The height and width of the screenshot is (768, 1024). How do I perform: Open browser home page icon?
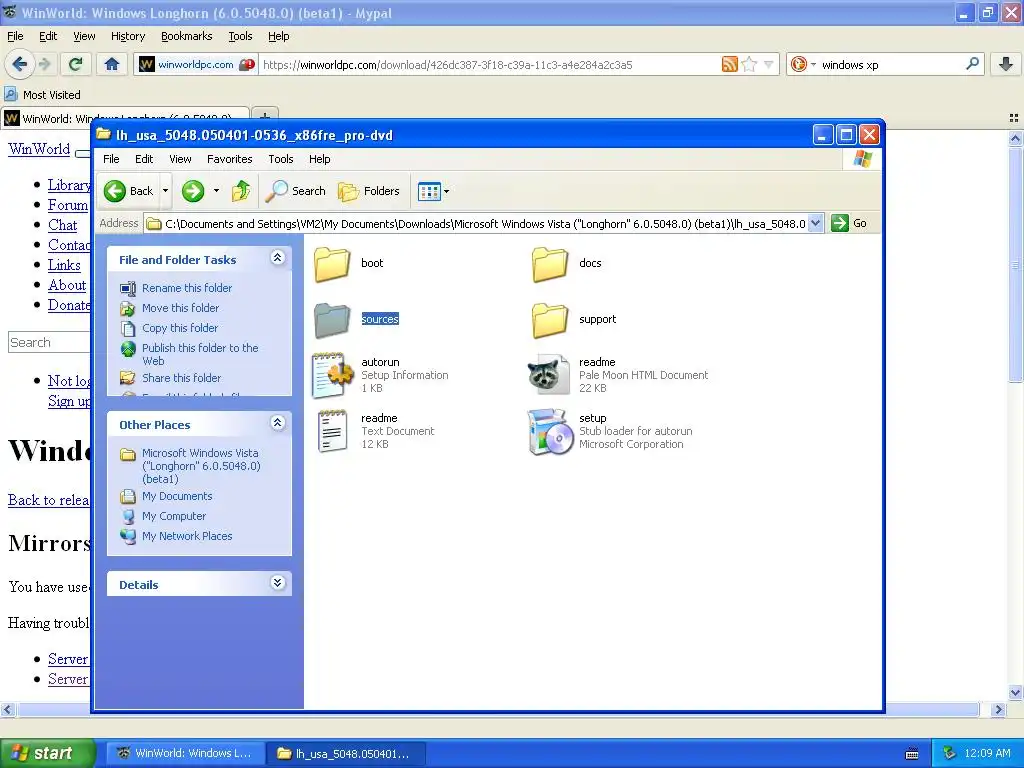112,64
